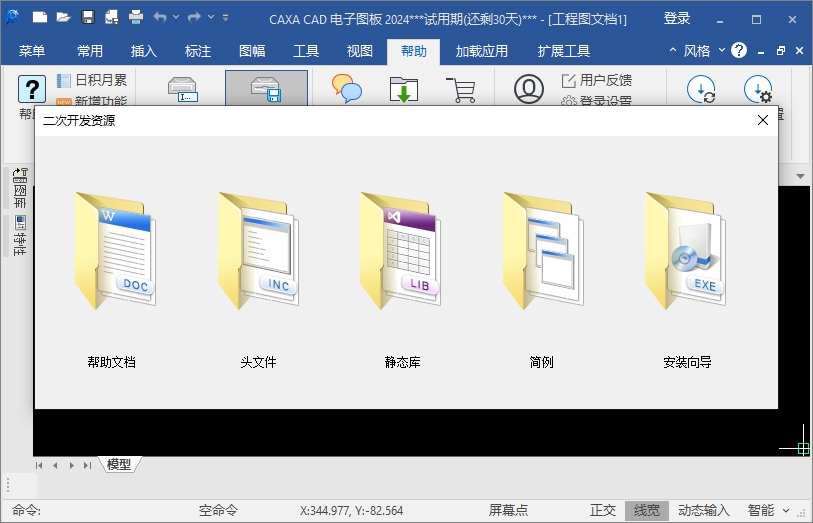Expand the 智能 snap mode dropdown

tap(786, 510)
